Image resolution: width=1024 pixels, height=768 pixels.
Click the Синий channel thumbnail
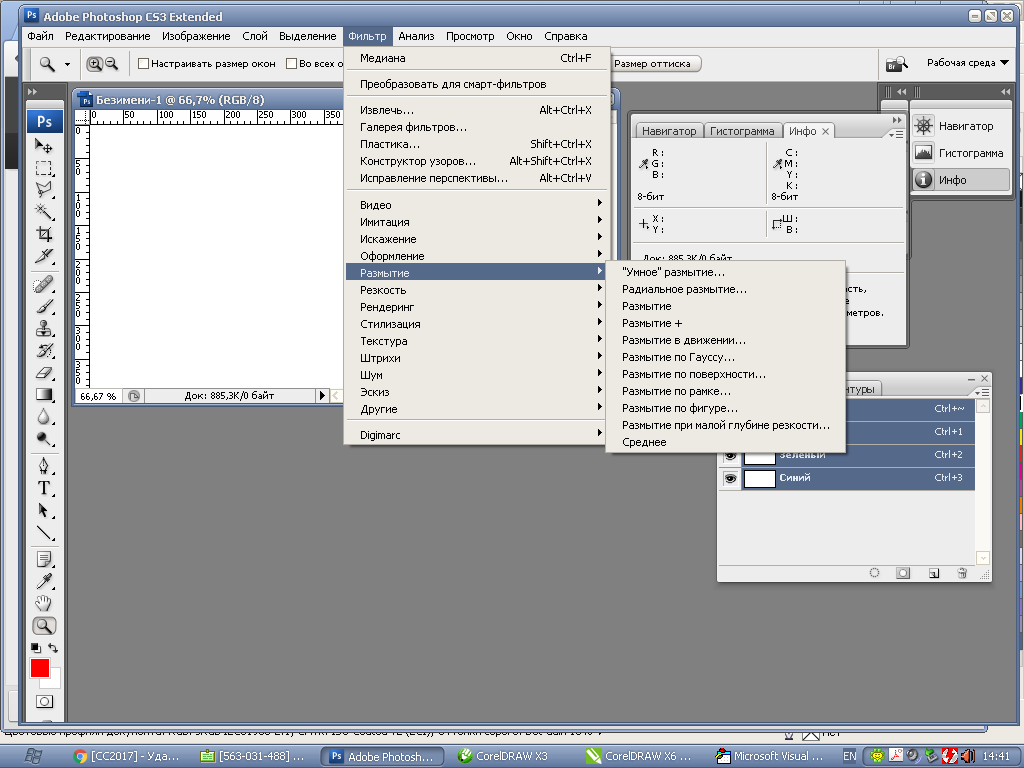760,479
